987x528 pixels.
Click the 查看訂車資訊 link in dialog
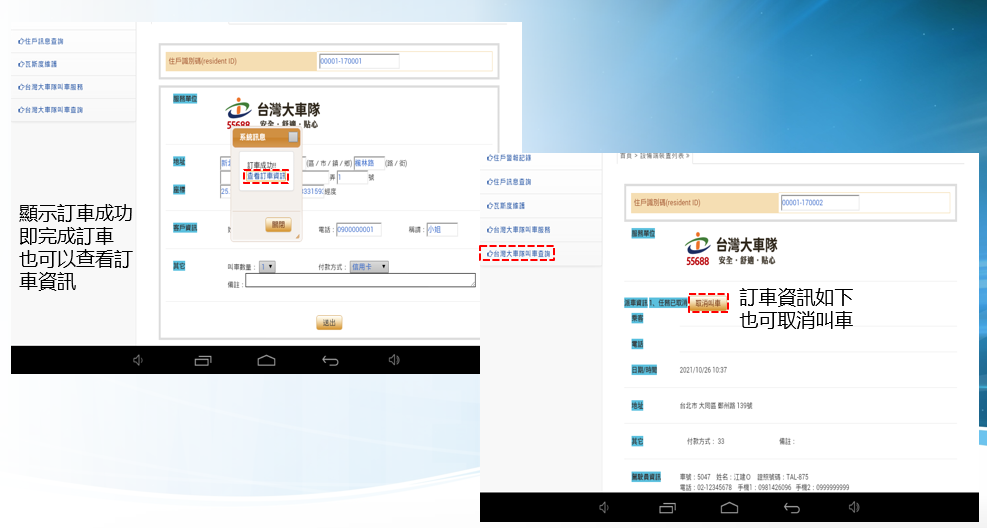pos(266,176)
